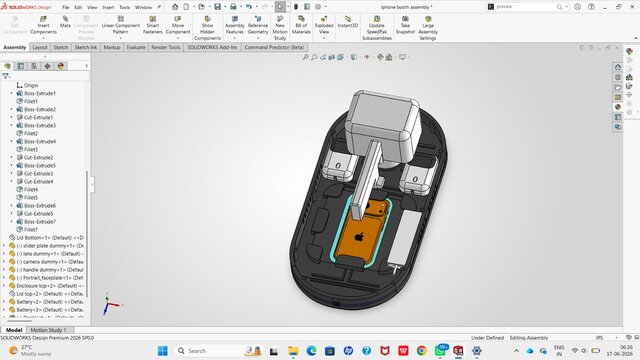Open the ConfigurationManager tab icon

click(x=34, y=66)
